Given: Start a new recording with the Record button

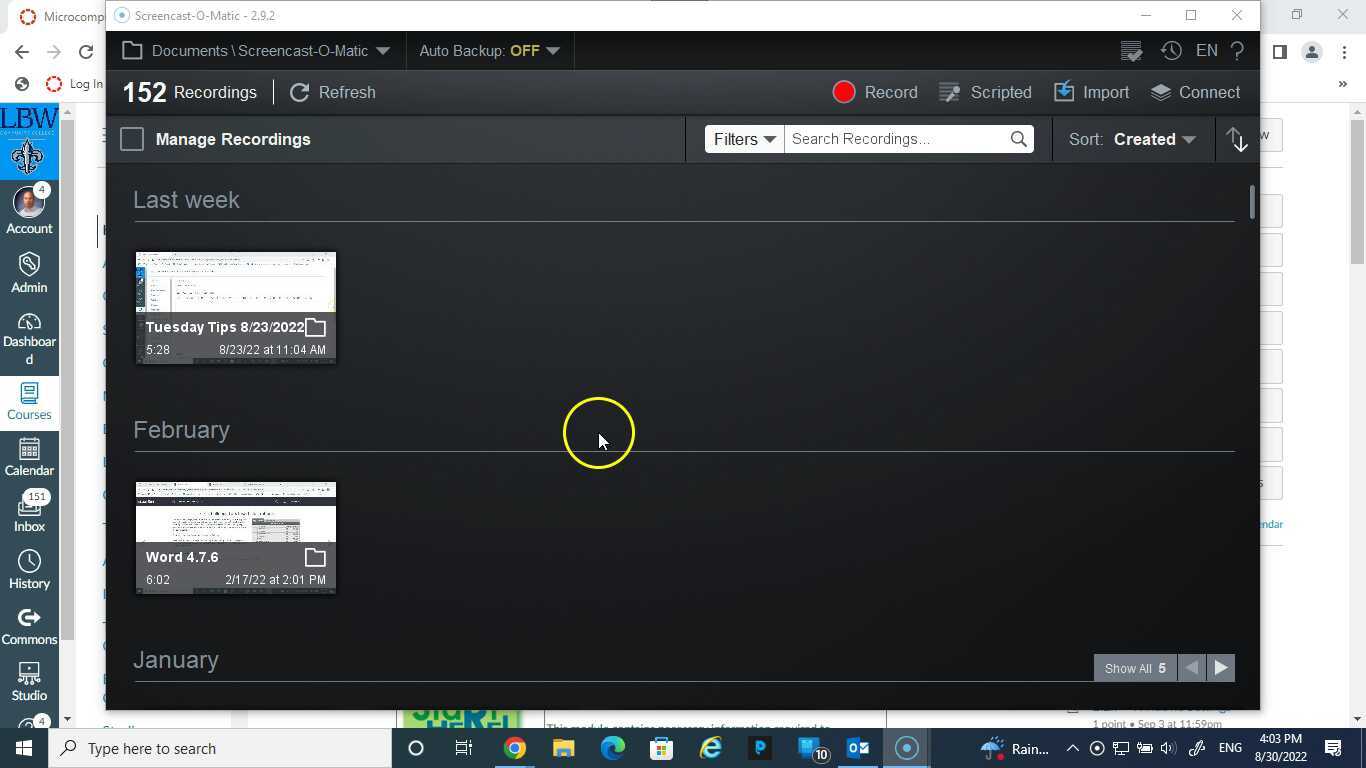Looking at the screenshot, I should click(875, 92).
